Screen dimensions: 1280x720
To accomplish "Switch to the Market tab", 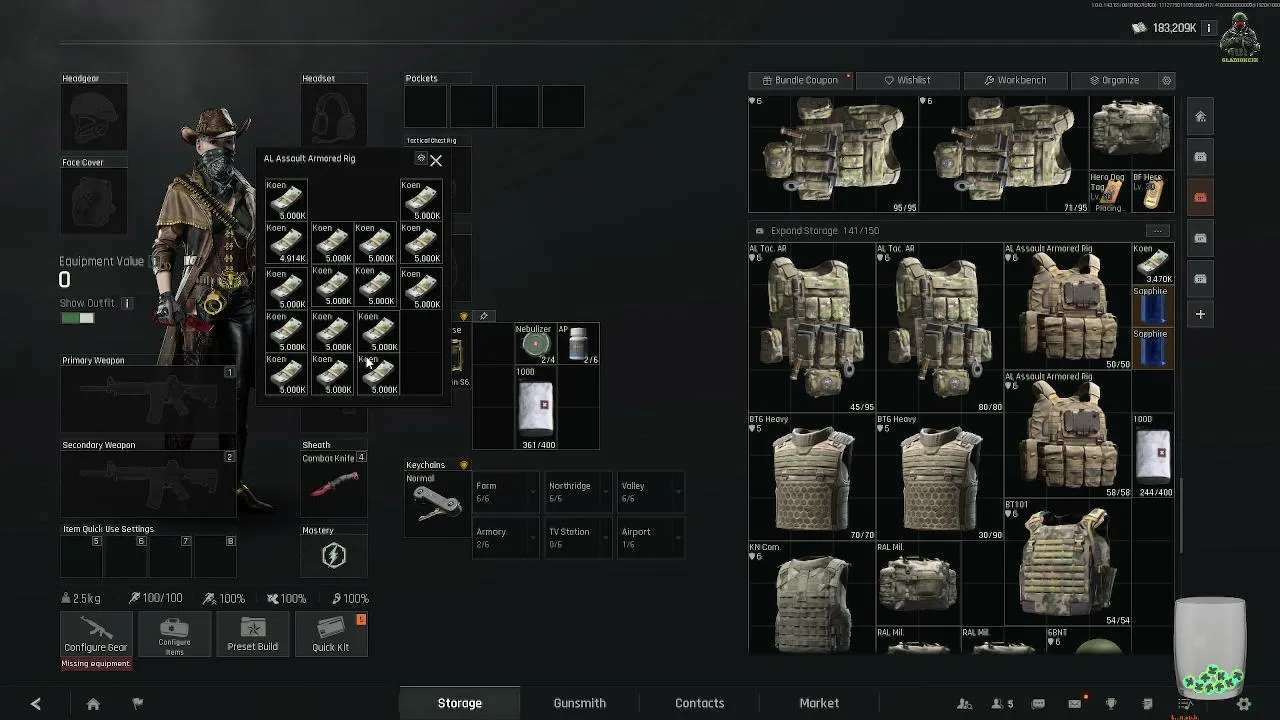I will pos(819,703).
